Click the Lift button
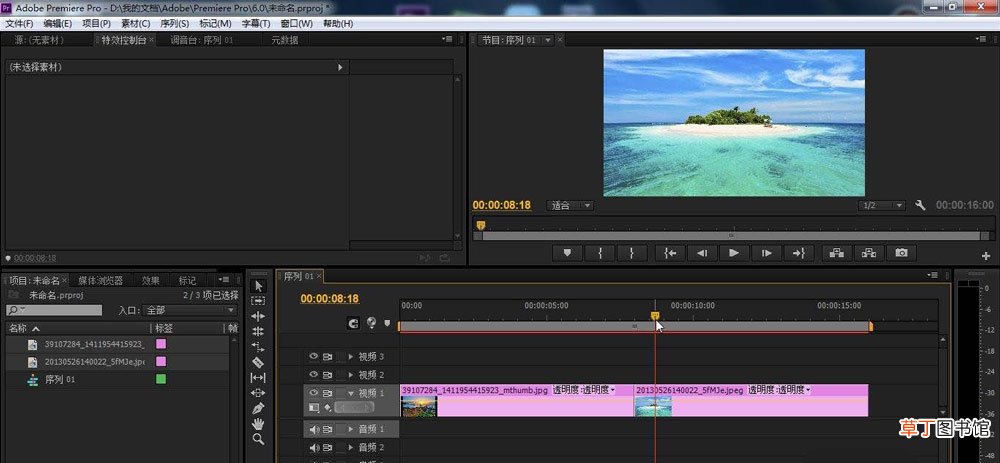Screen dimensions: 1000x463 click(x=837, y=253)
